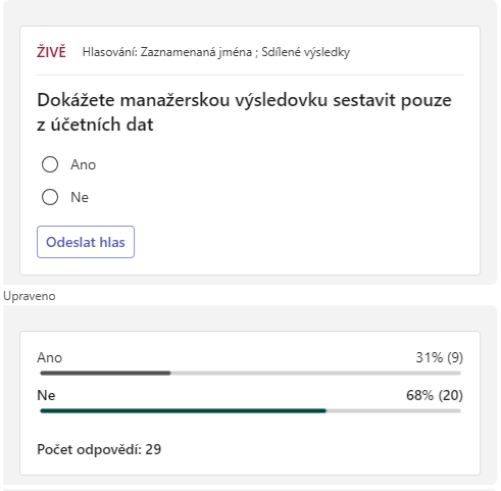
Task: Select the Ano radio button
Action: [50, 164]
